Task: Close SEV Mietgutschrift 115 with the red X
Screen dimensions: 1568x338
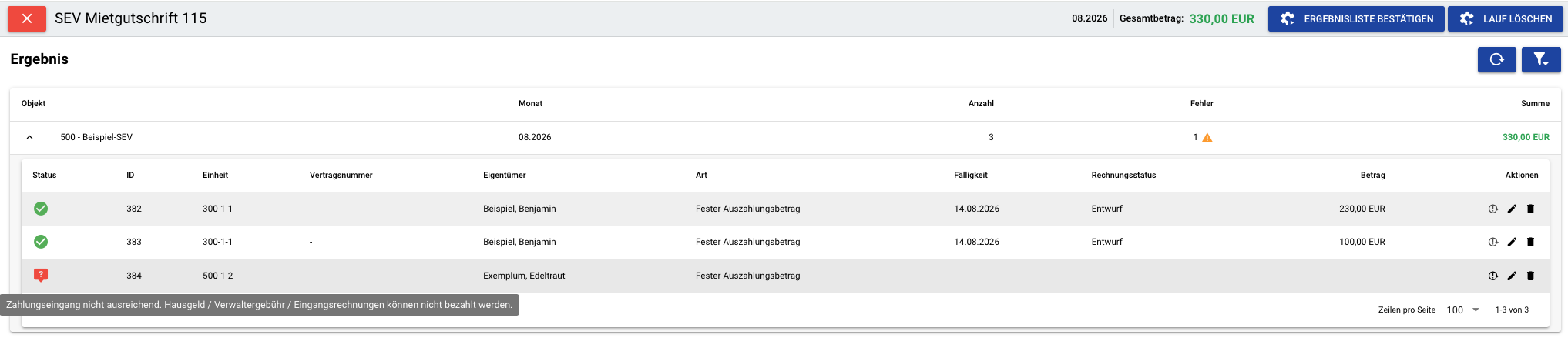Action: point(27,18)
